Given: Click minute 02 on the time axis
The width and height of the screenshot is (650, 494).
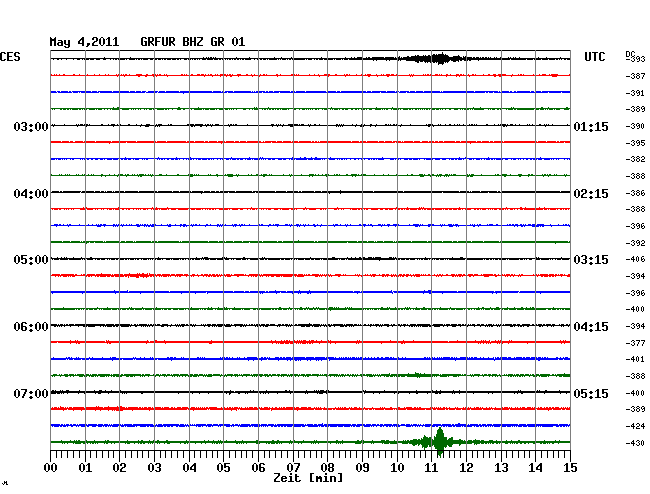Looking at the screenshot, I should (x=119, y=468).
